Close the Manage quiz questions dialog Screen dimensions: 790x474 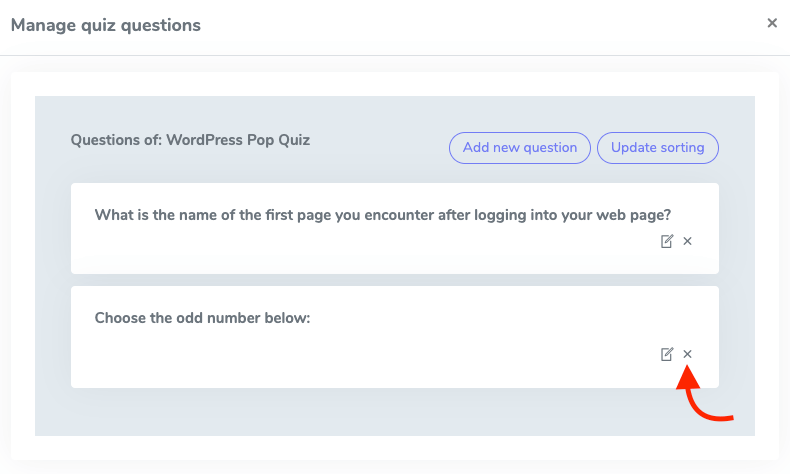(x=772, y=23)
